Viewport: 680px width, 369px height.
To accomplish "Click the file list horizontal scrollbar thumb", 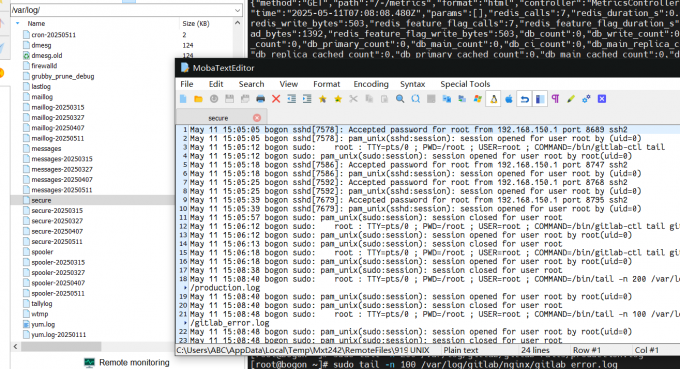I will pyautogui.click(x=61, y=346).
